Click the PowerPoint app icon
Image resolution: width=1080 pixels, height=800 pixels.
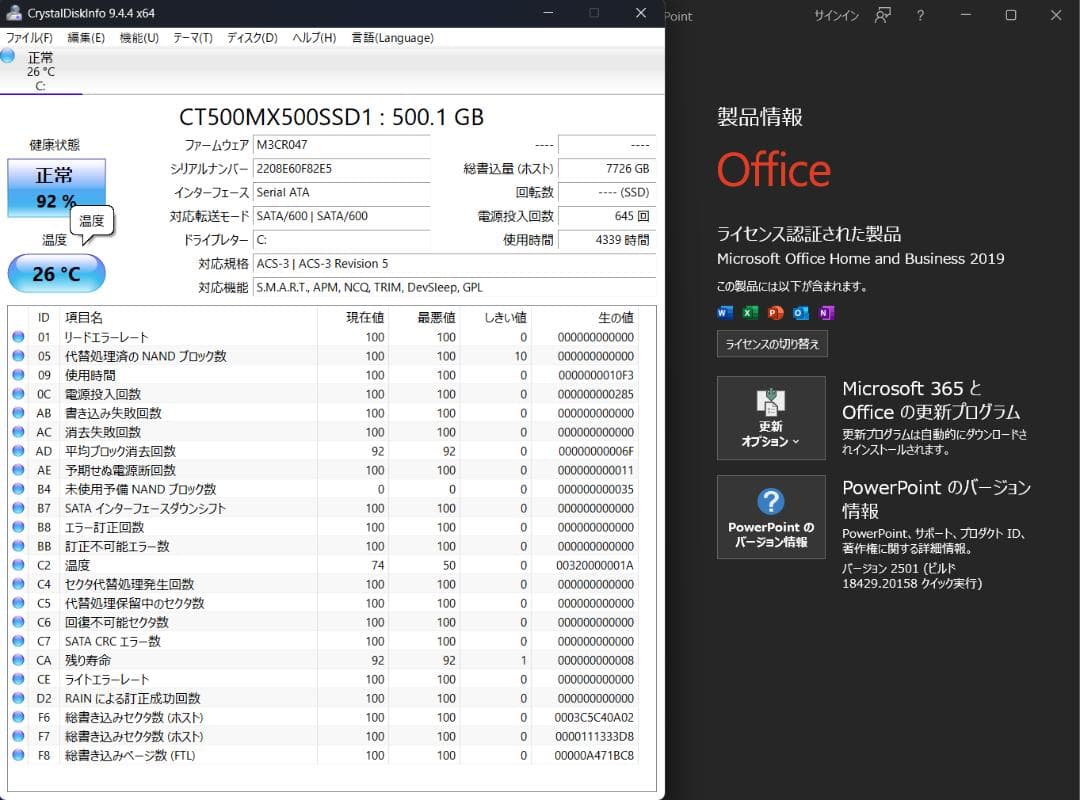(775, 313)
